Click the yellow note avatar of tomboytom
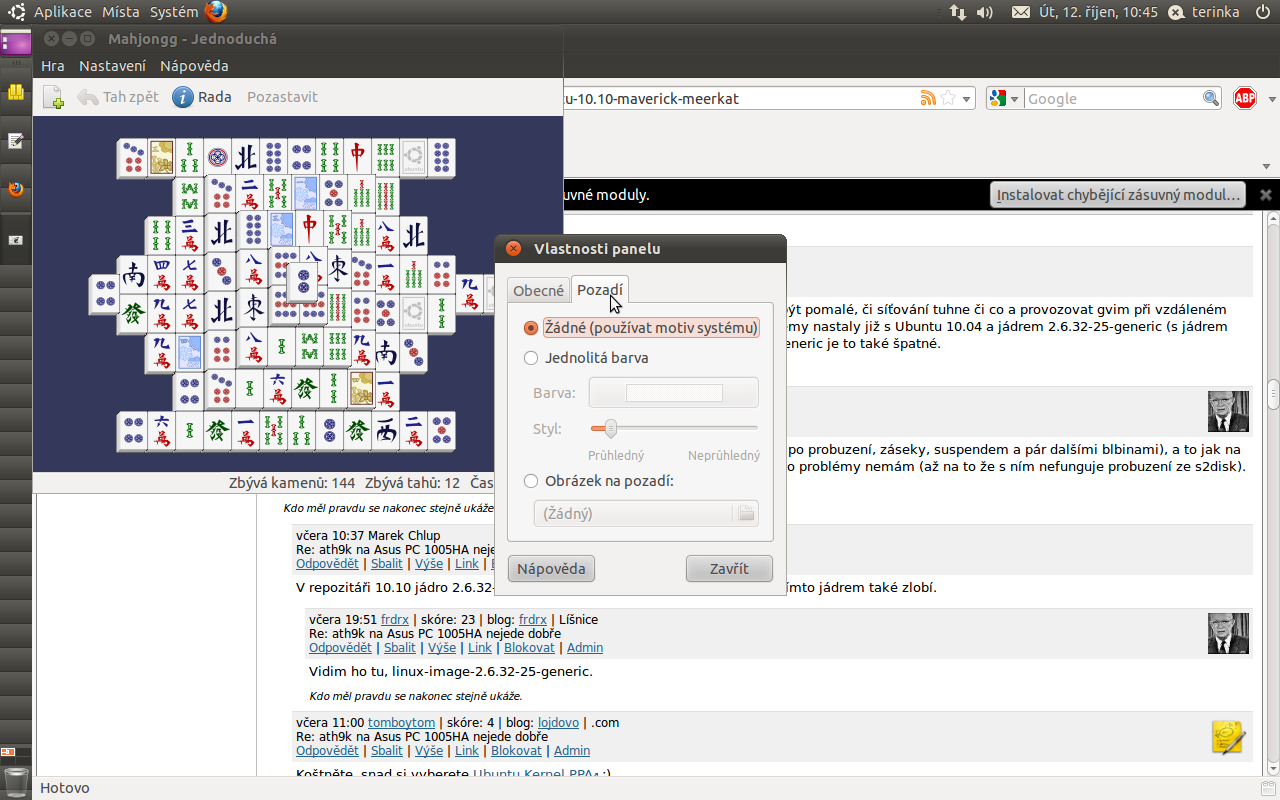 [x=1228, y=737]
